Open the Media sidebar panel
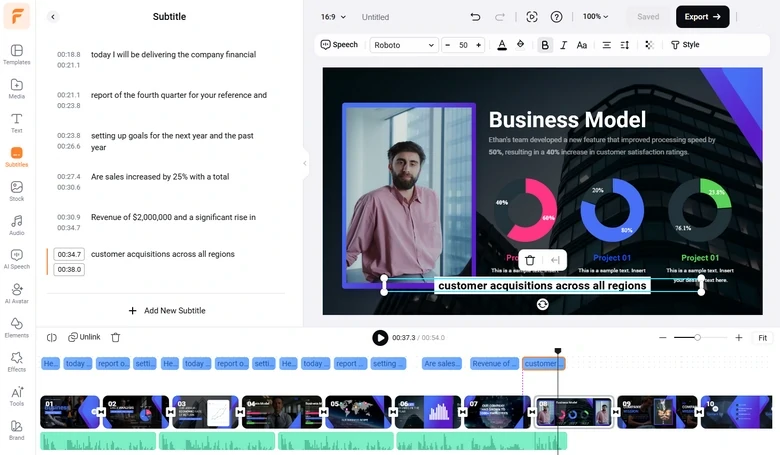The image size is (780, 455). click(x=16, y=89)
